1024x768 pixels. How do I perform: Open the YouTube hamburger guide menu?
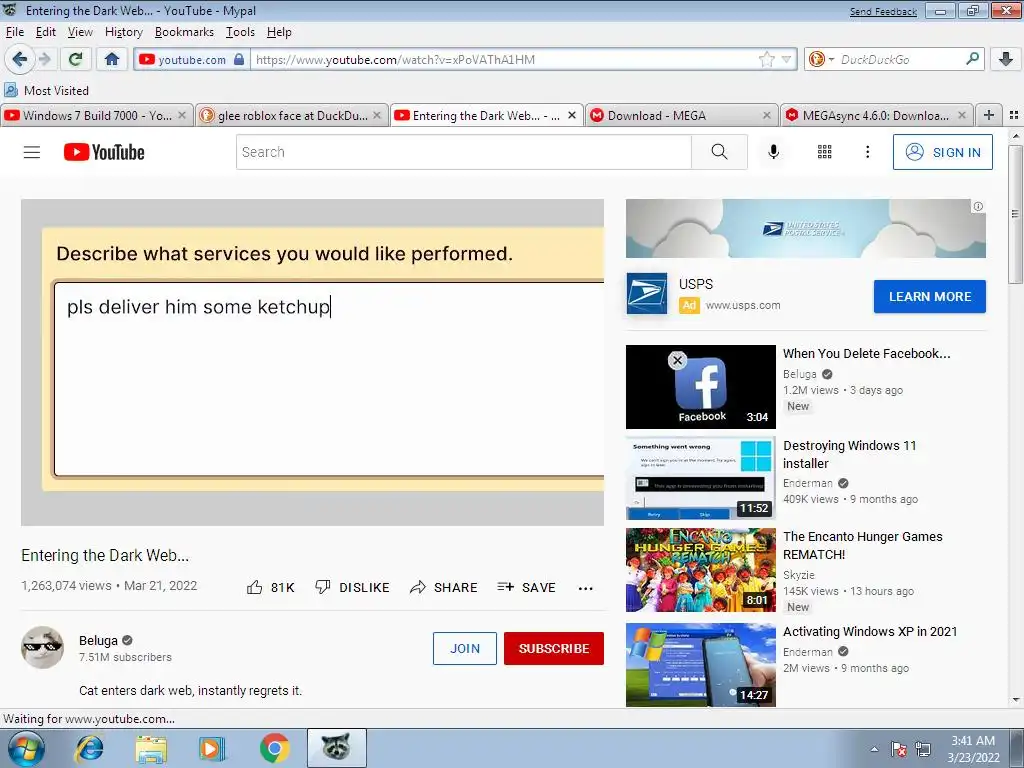[32, 152]
